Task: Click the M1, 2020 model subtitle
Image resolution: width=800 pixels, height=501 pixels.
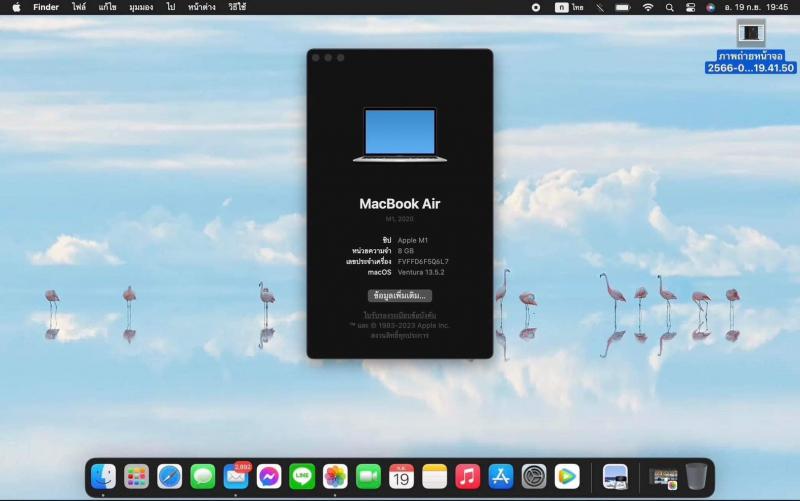Action: [399, 219]
